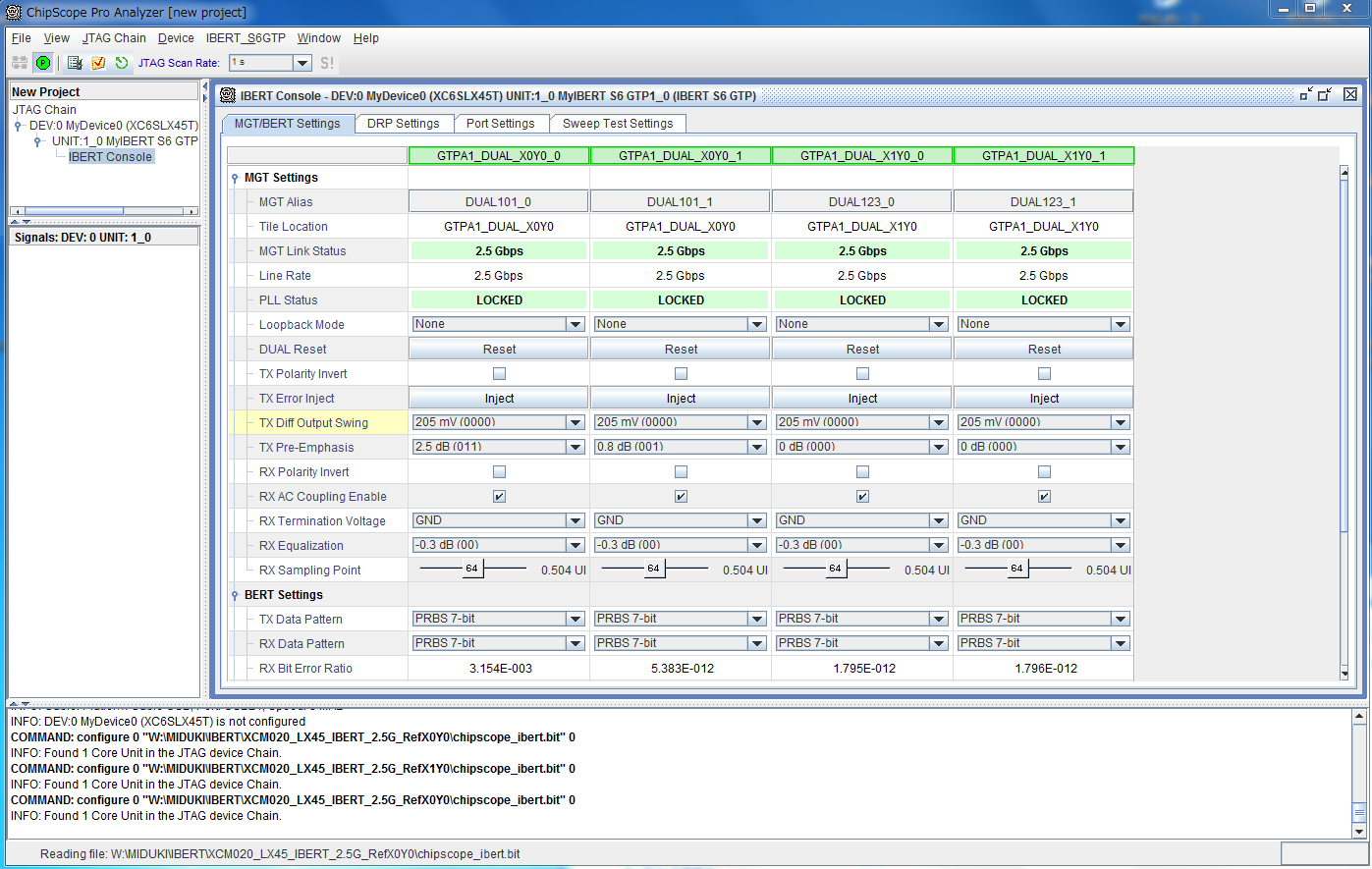Click the settings table scrollbar up arrow
The height and width of the screenshot is (869, 1372).
[x=1345, y=173]
